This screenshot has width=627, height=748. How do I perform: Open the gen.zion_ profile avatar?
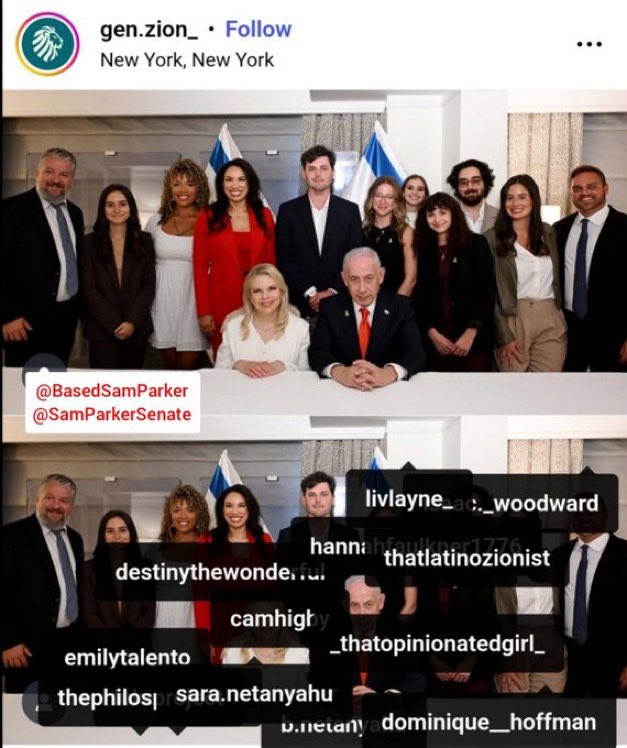coord(47,44)
